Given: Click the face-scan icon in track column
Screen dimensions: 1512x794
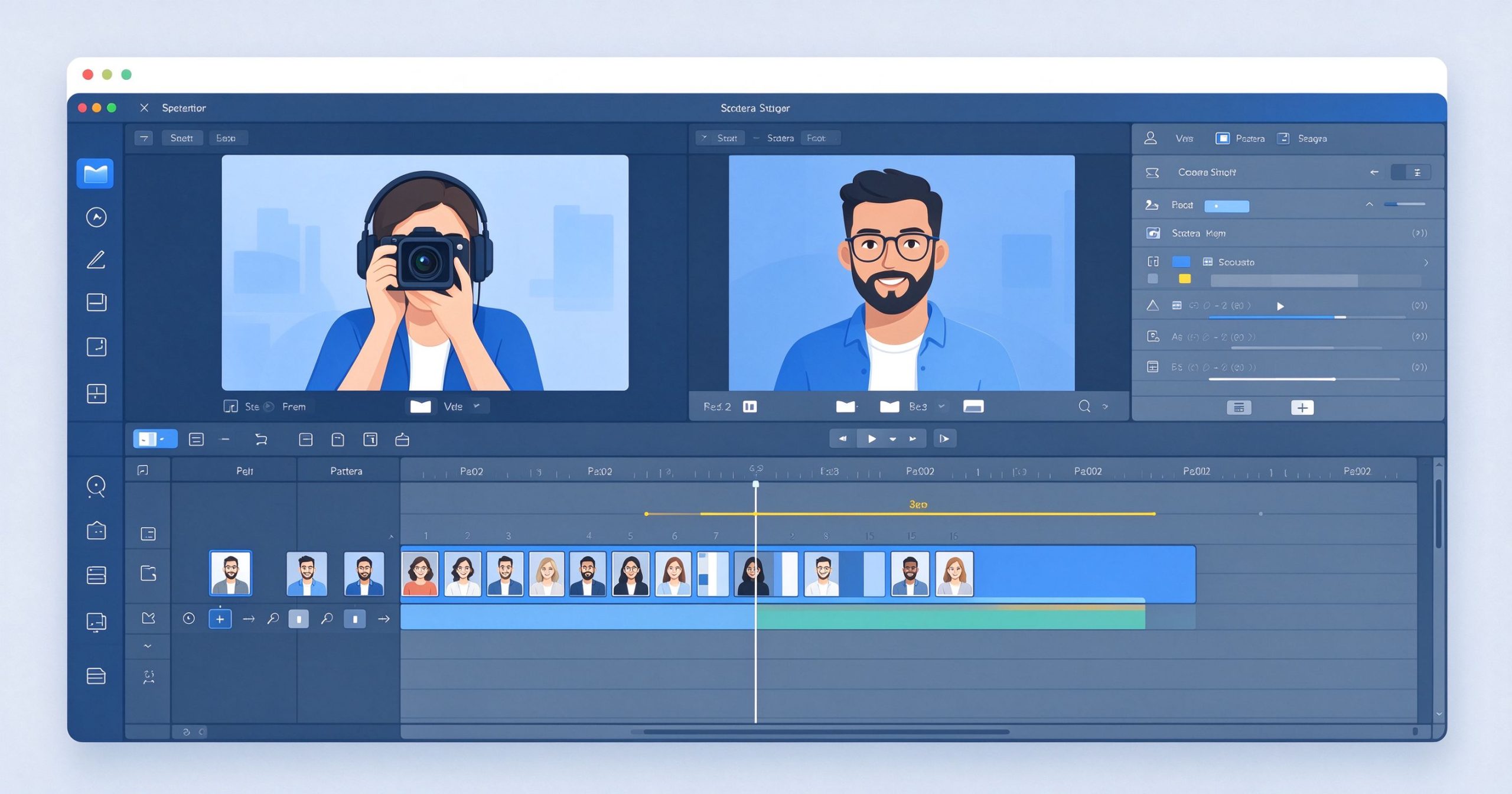Looking at the screenshot, I should (149, 677).
